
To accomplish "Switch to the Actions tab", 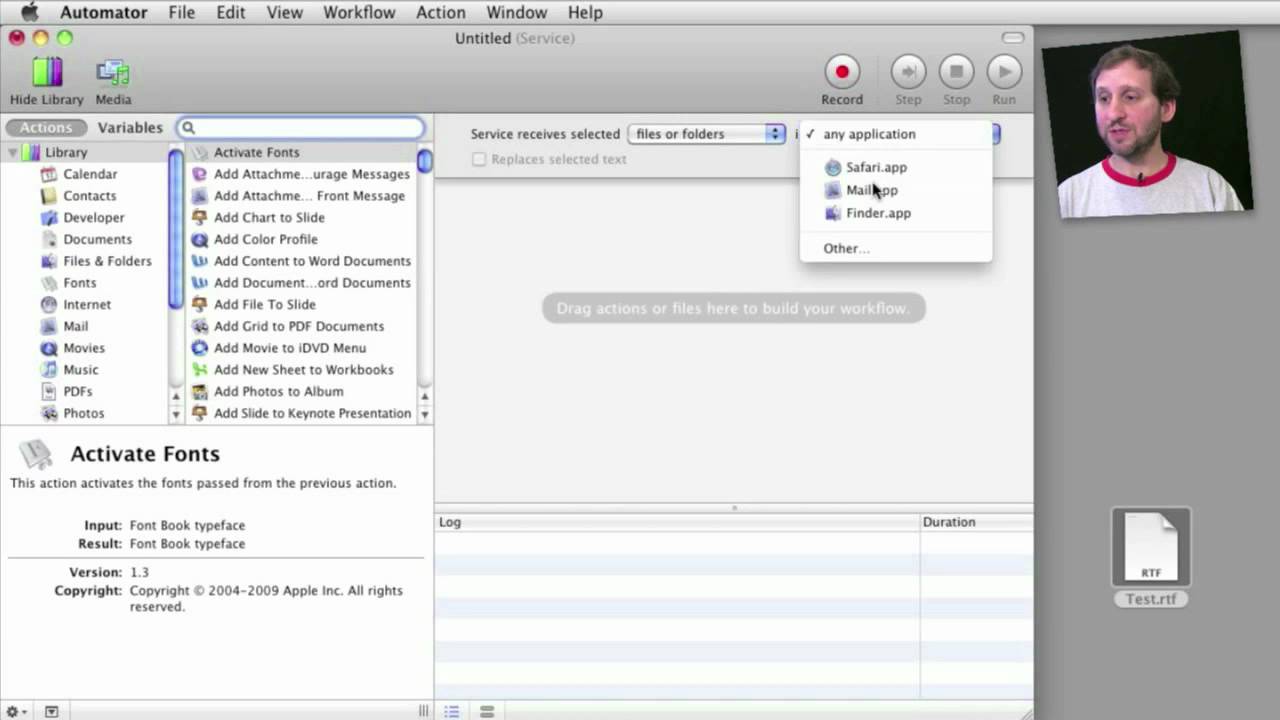I will tap(46, 128).
